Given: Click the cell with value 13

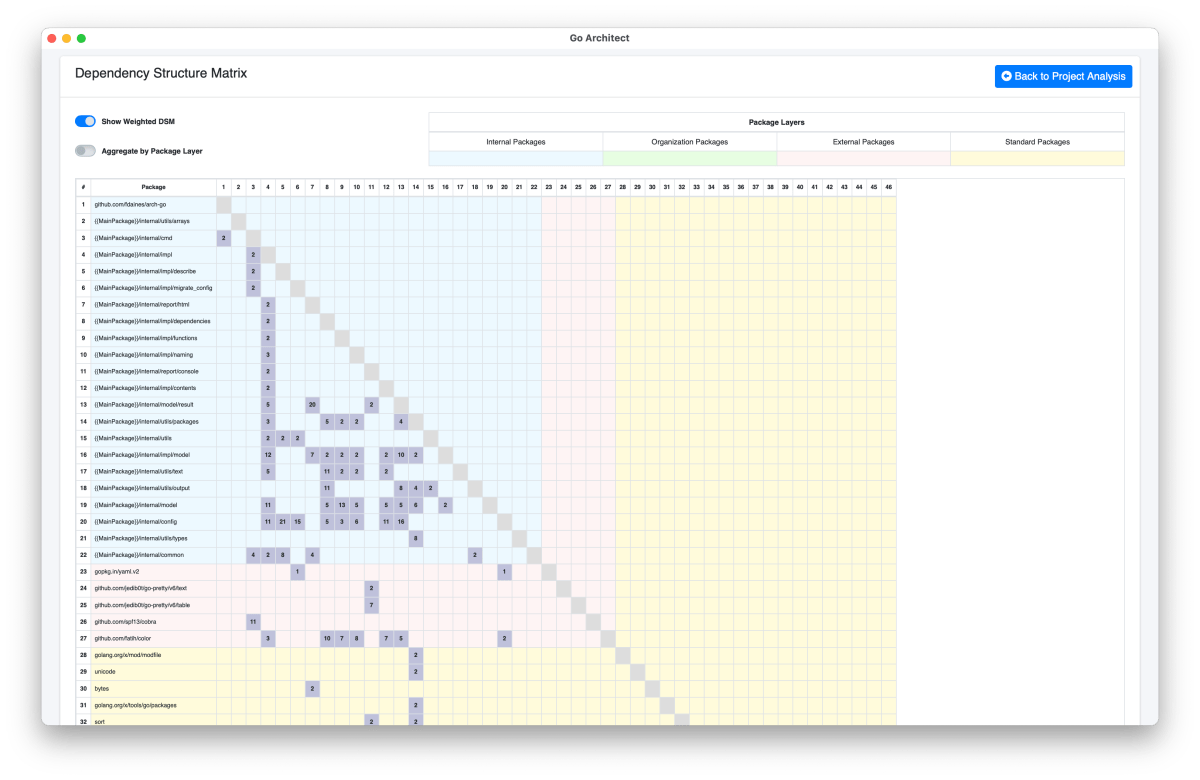Looking at the screenshot, I should pos(342,505).
